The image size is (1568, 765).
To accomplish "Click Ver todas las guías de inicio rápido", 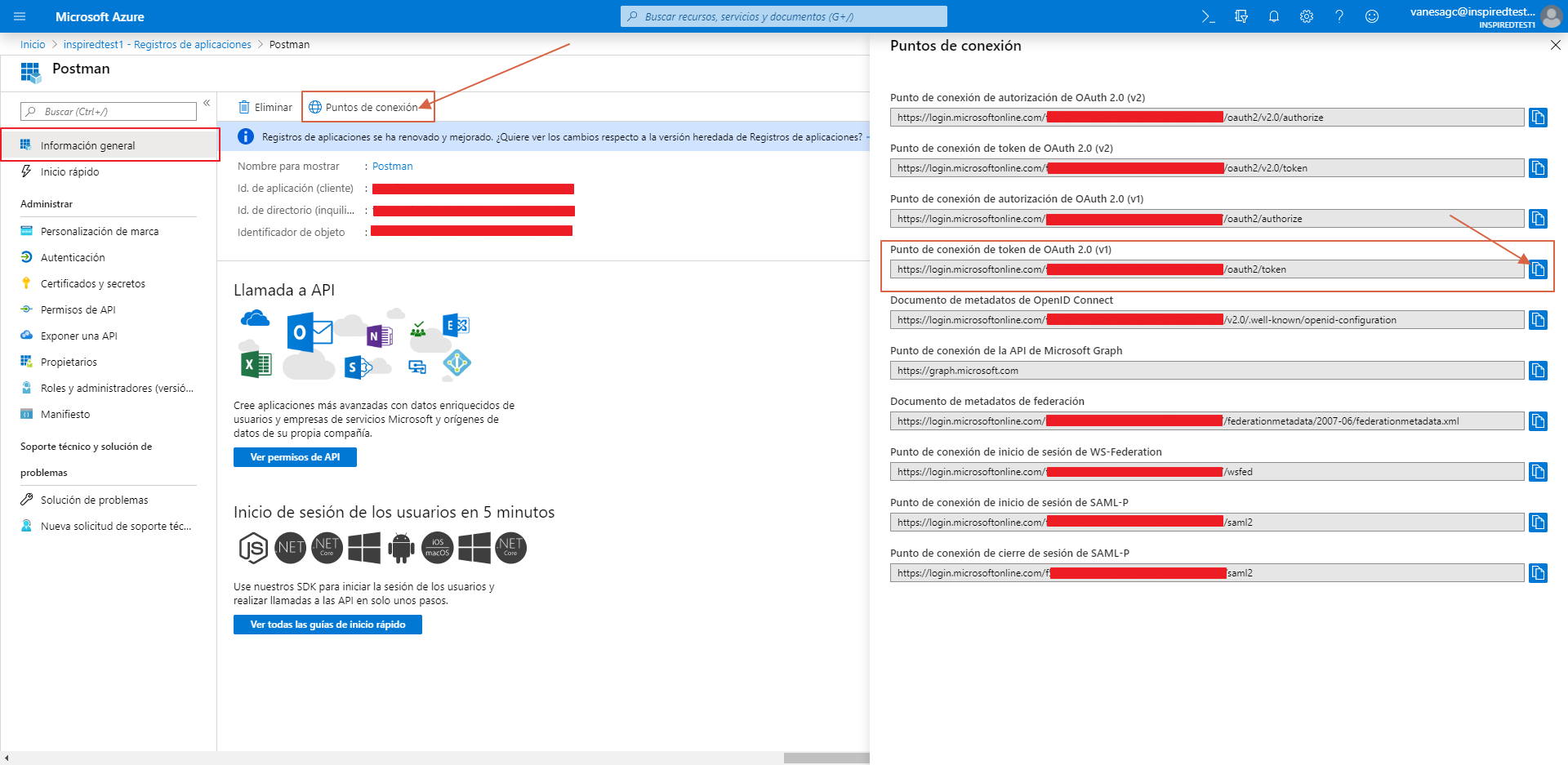I will click(x=327, y=625).
